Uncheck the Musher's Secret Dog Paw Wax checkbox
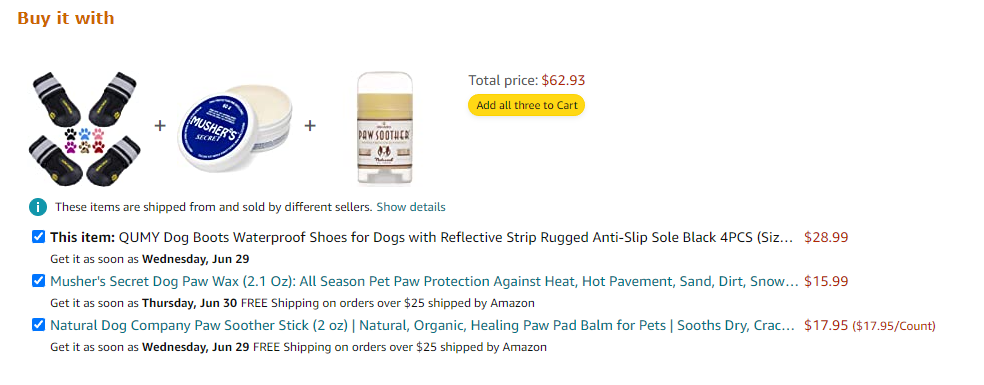The image size is (984, 385). pyautogui.click(x=38, y=281)
